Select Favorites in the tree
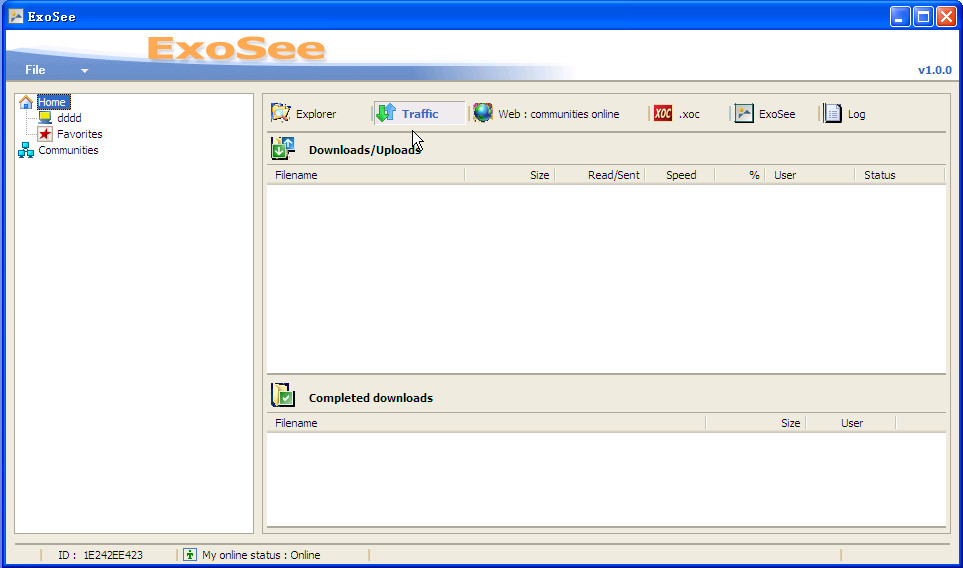 79,134
